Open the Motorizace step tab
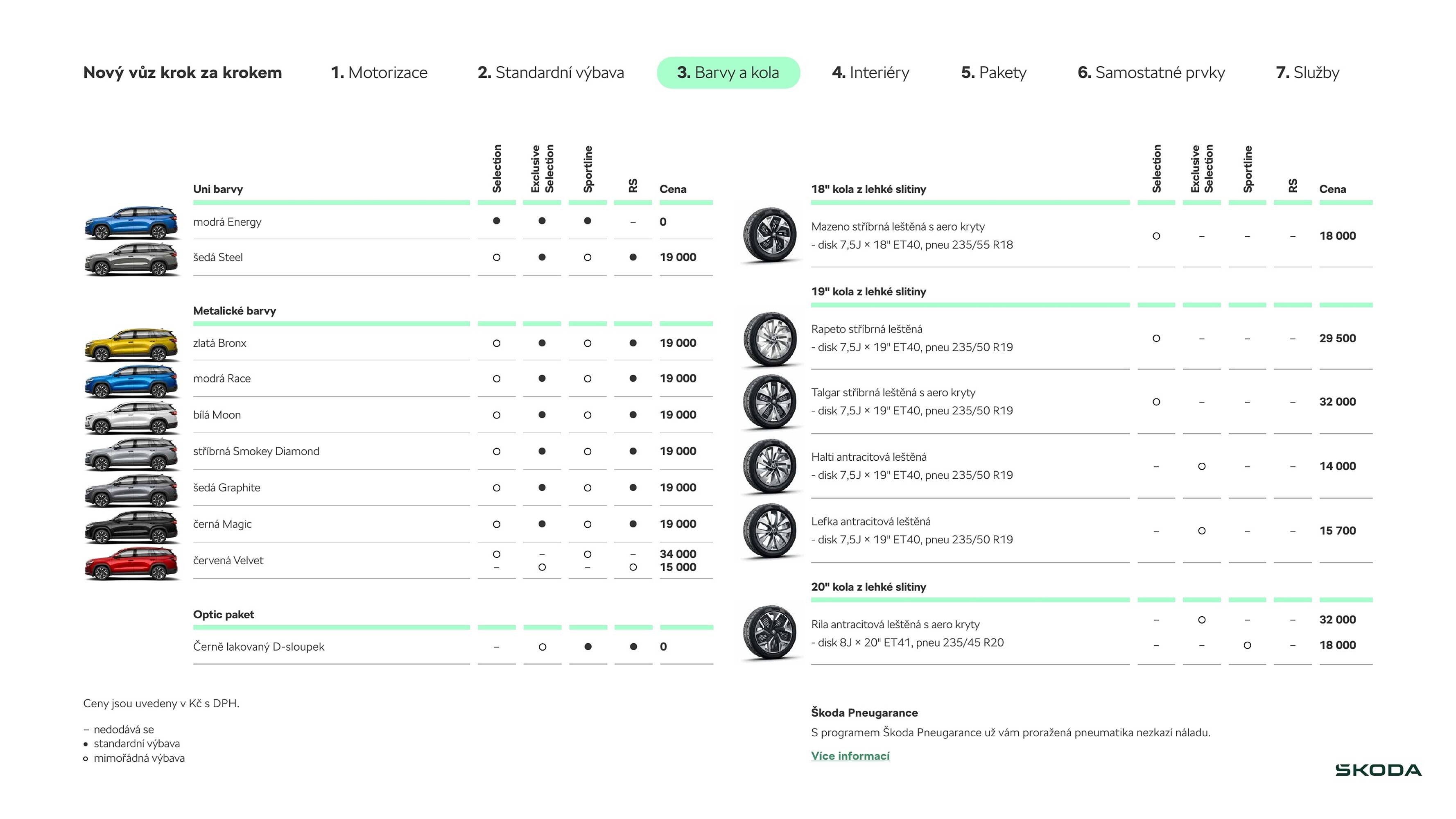 click(x=379, y=72)
